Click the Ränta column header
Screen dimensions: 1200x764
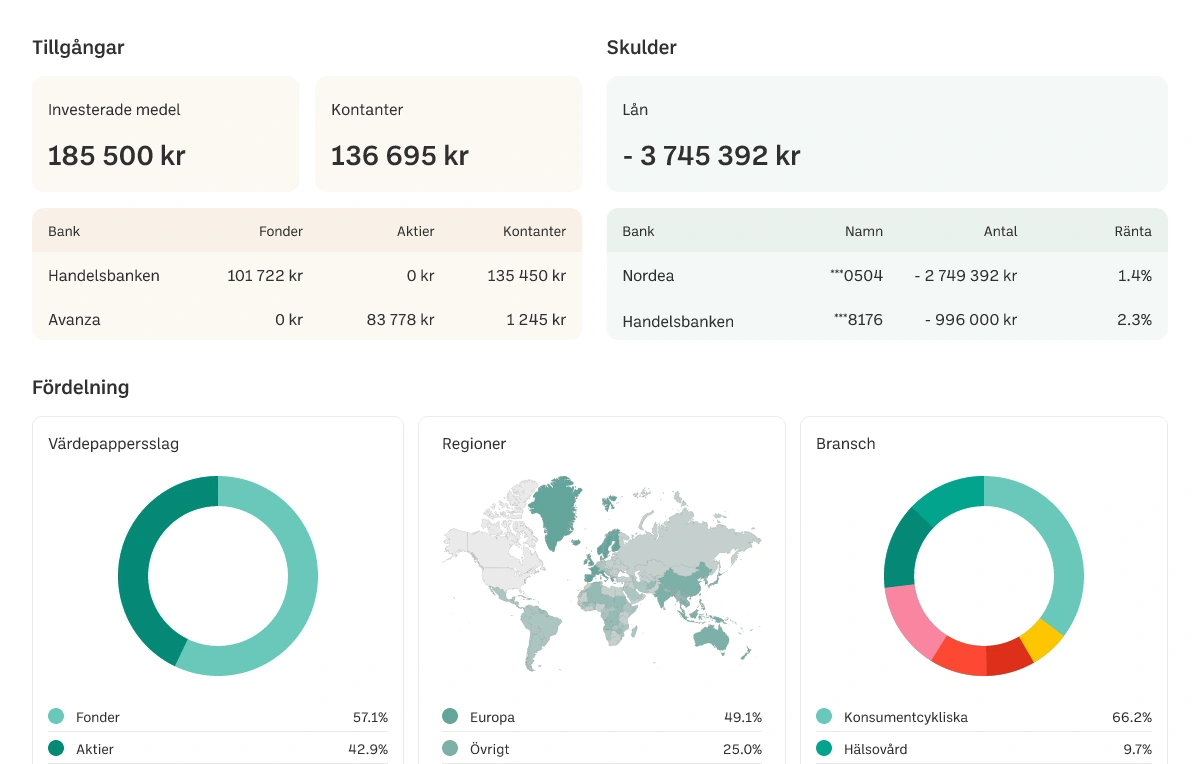click(1133, 231)
